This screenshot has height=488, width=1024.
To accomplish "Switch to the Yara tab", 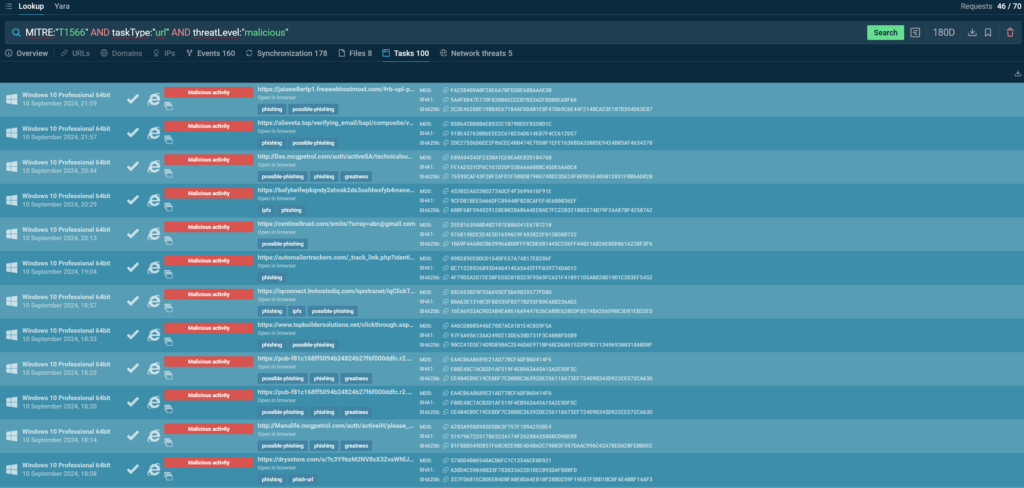I will (x=62, y=6).
